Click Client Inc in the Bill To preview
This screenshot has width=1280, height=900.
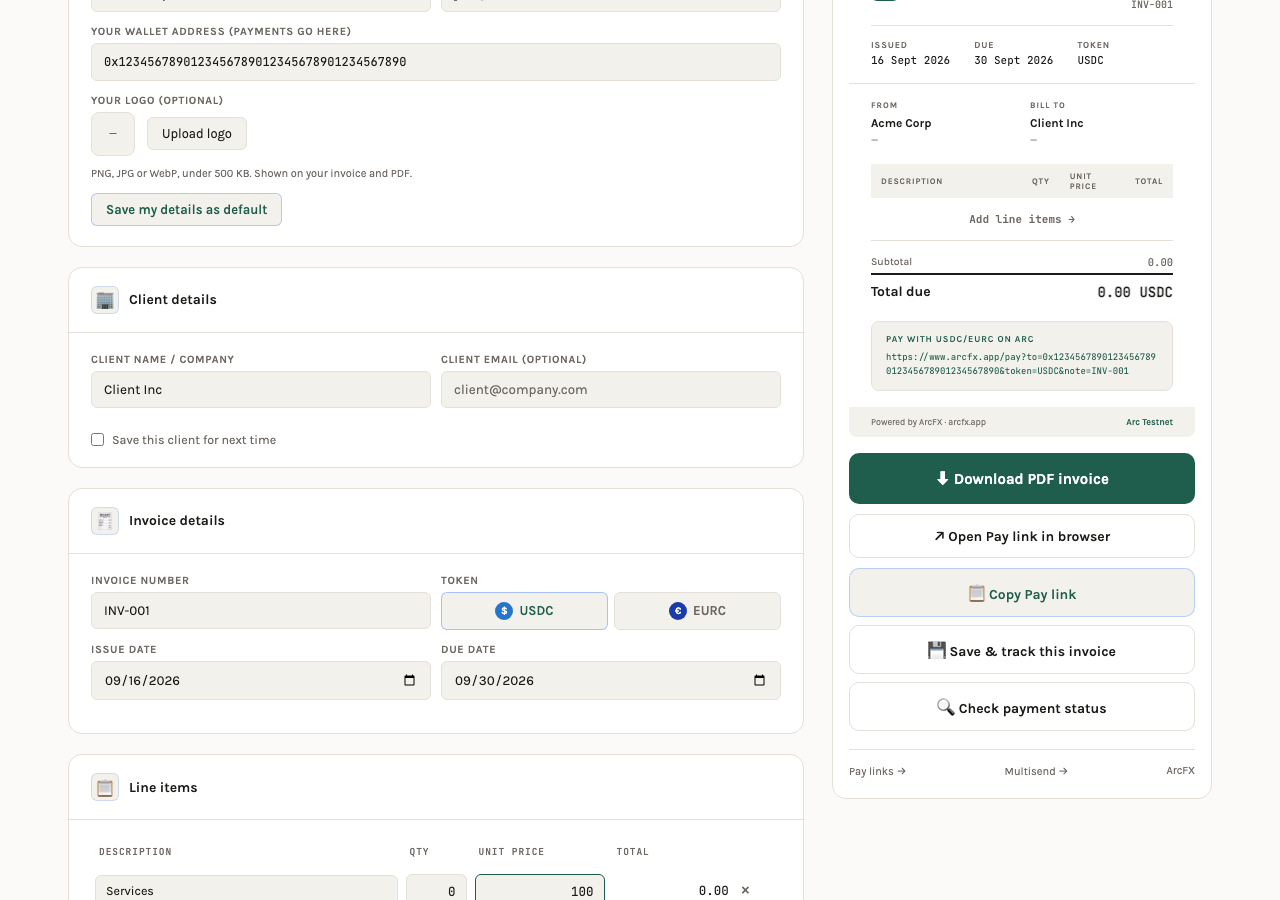(1057, 123)
